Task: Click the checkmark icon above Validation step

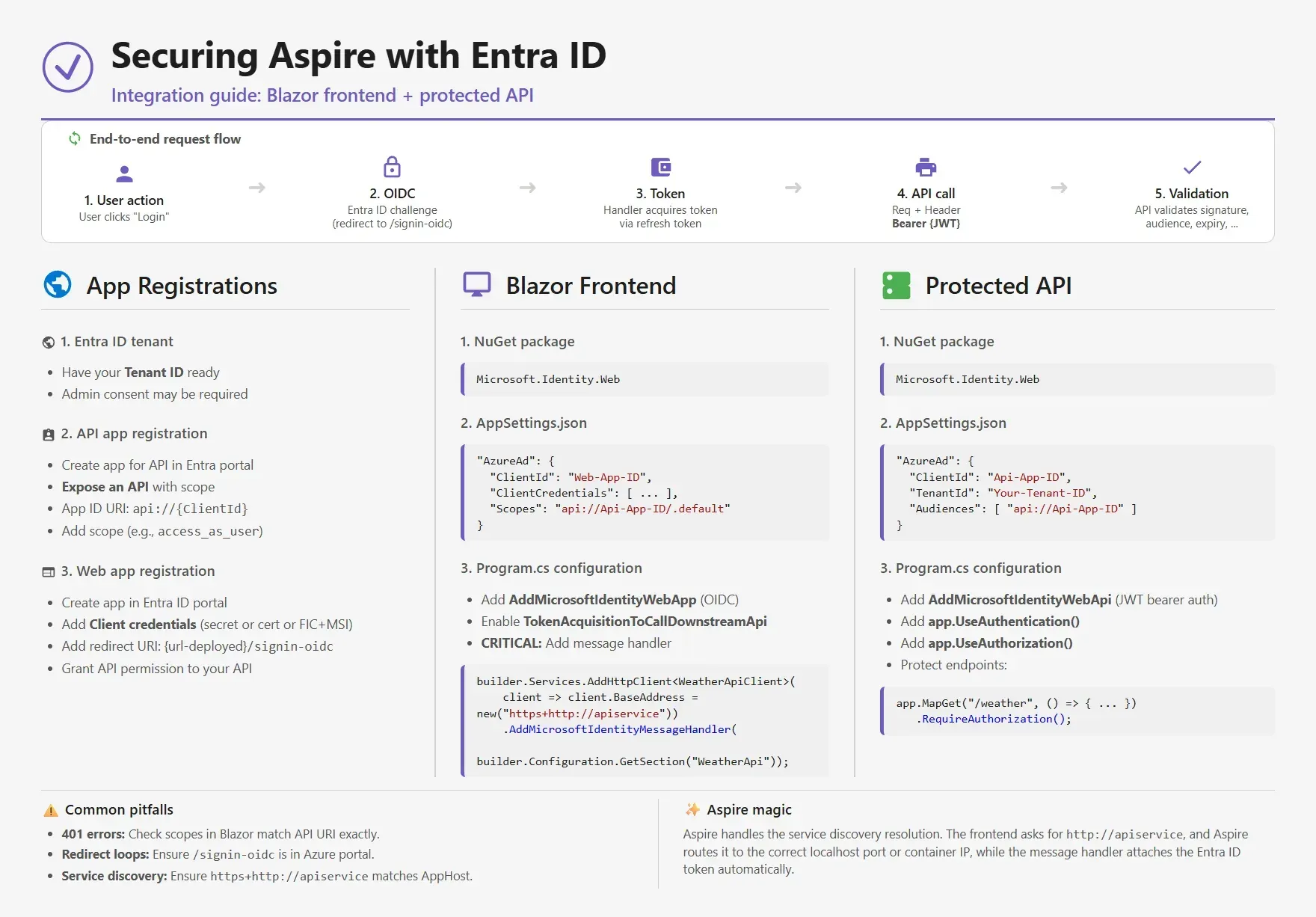Action: click(x=1192, y=167)
